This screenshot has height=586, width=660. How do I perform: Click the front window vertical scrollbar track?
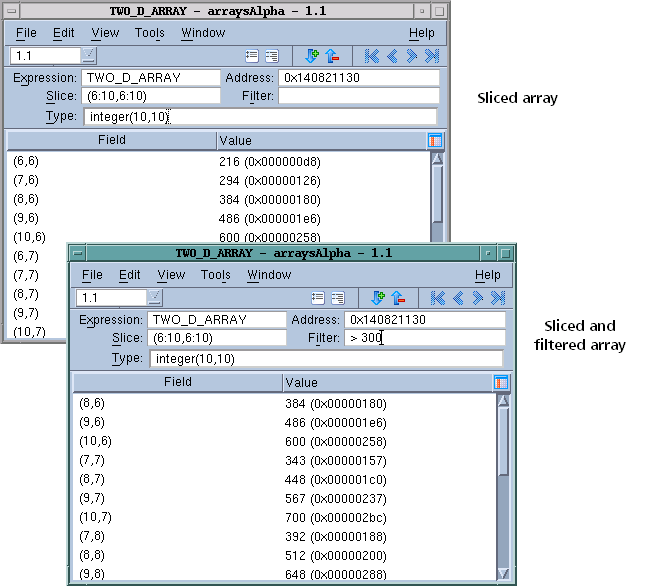pos(503,480)
